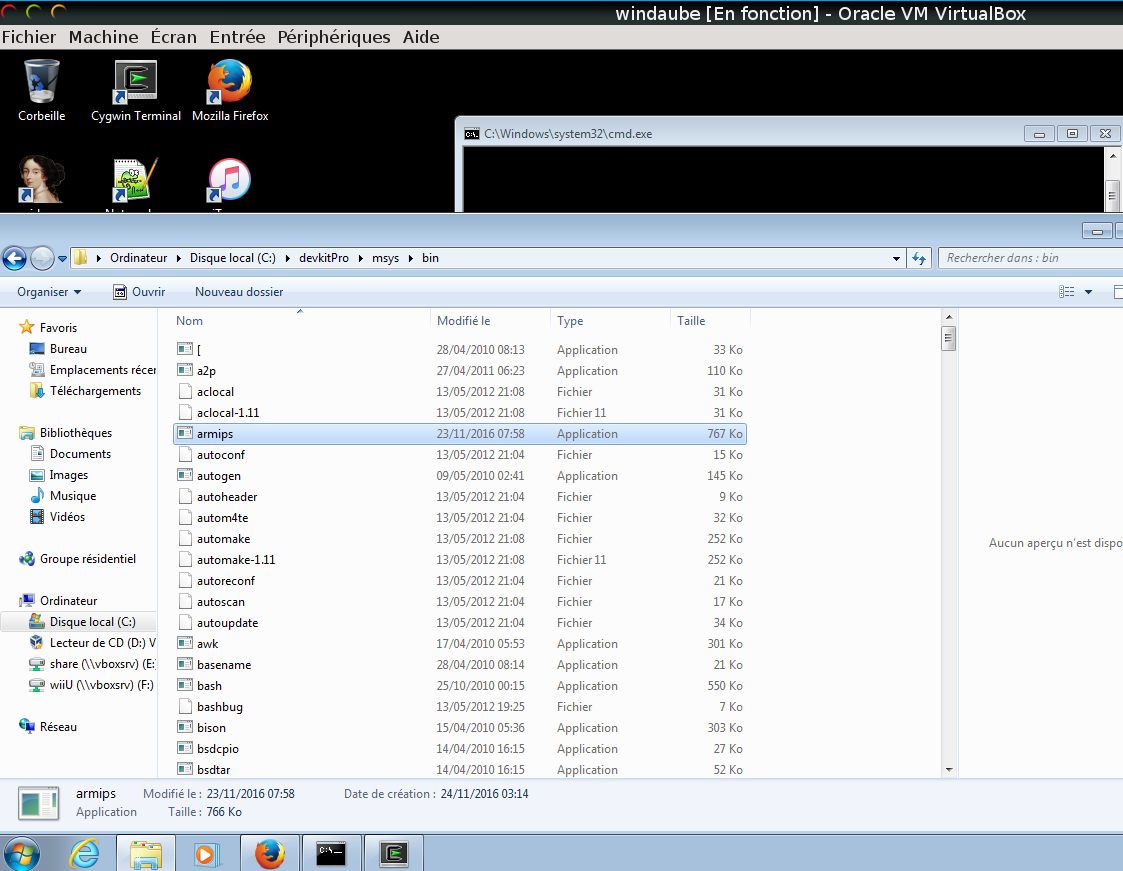Select the automake-1.11 file row
This screenshot has width=1123, height=871.
(x=460, y=559)
